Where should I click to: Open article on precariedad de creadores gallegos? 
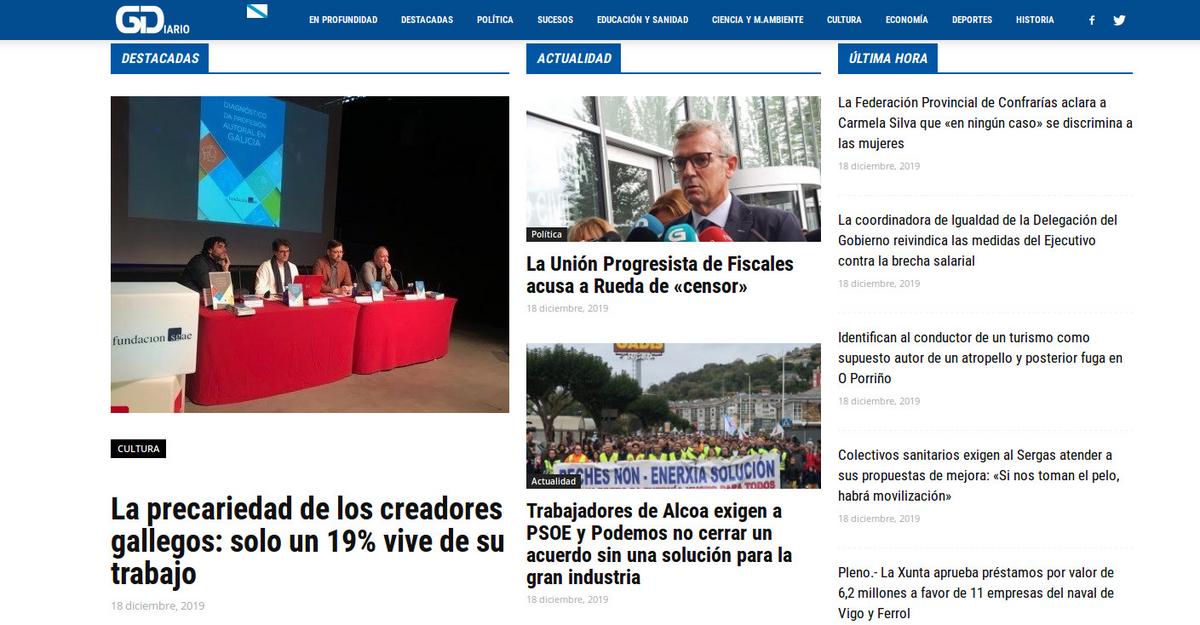(x=307, y=541)
